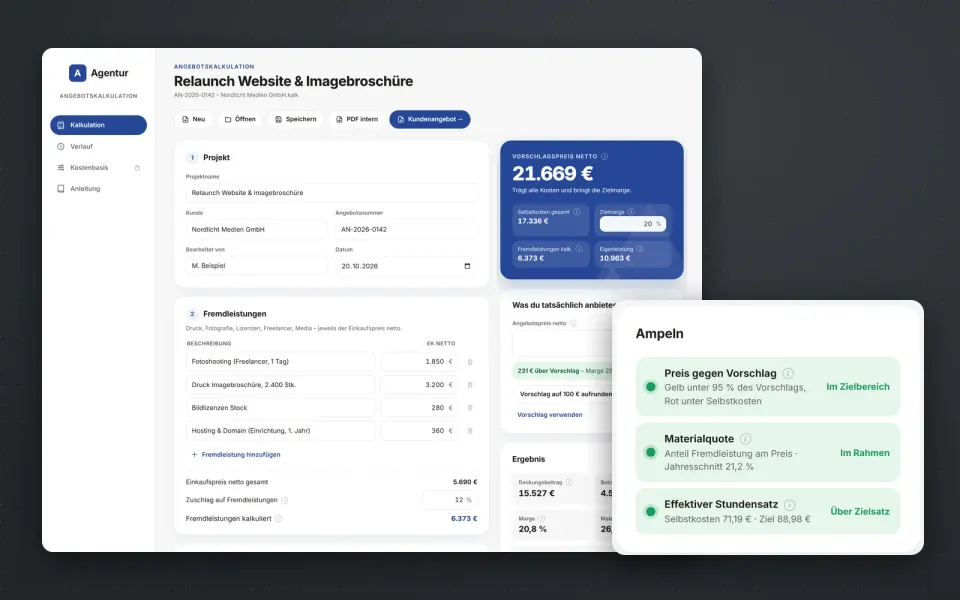
Task: Click the Vorschlag verwenden link
Action: coord(550,414)
